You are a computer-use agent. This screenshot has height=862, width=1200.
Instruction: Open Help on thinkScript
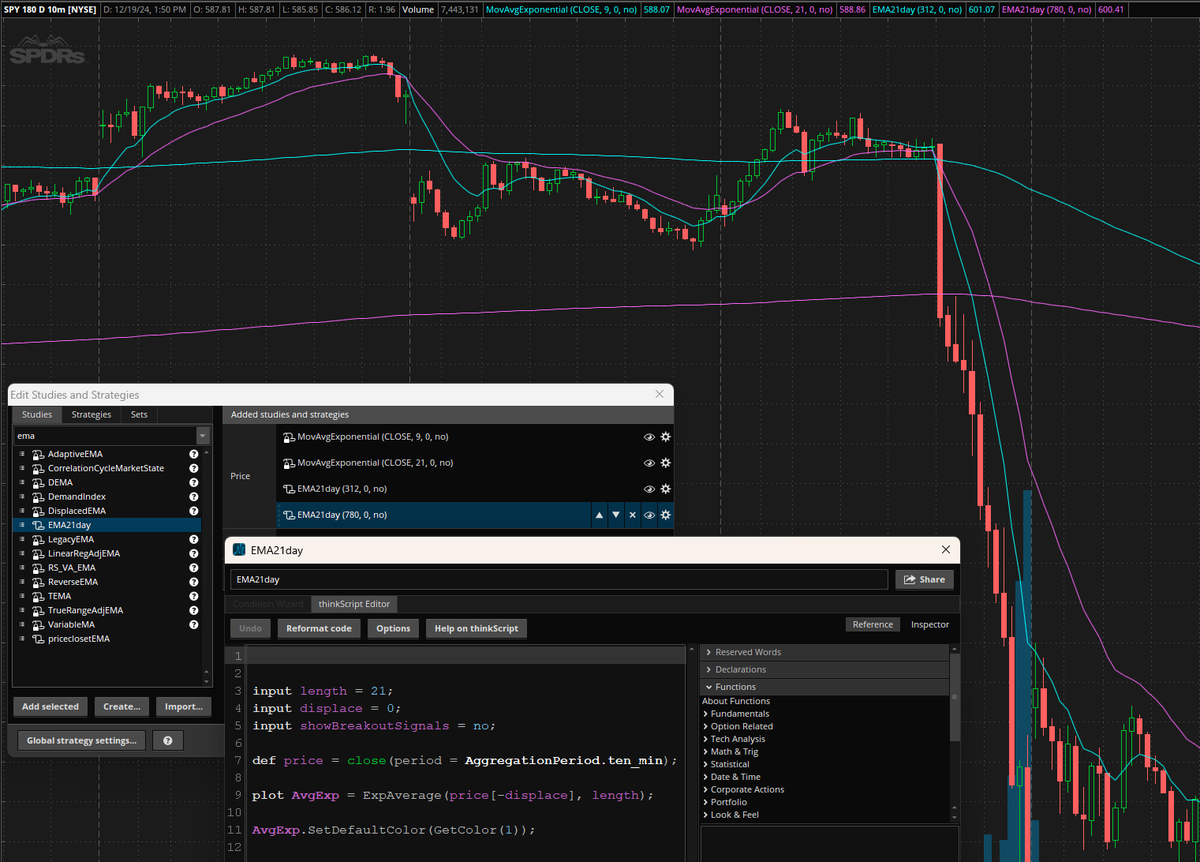coord(476,628)
